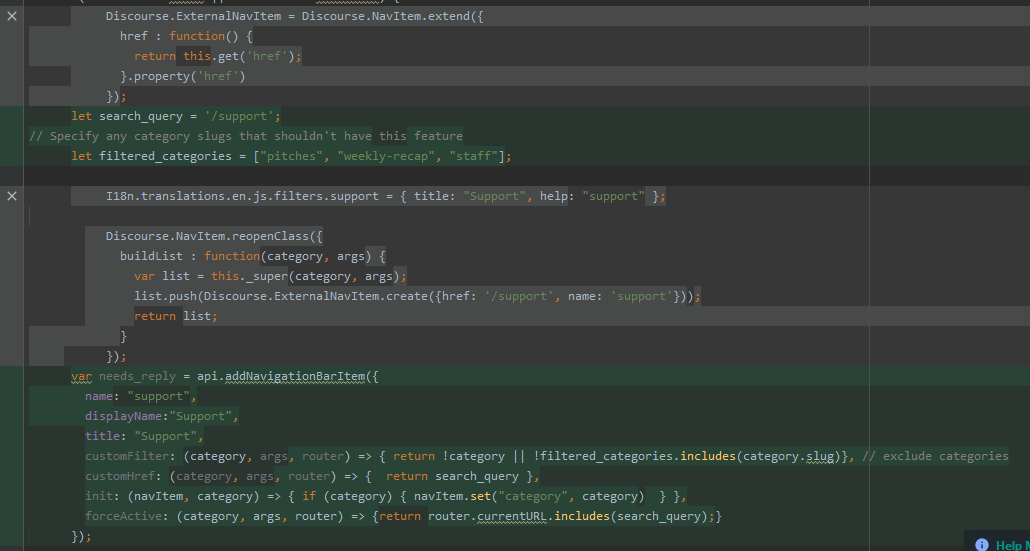Click the comment '// Specify any category slugs'
The image size is (1030, 551).
point(135,136)
